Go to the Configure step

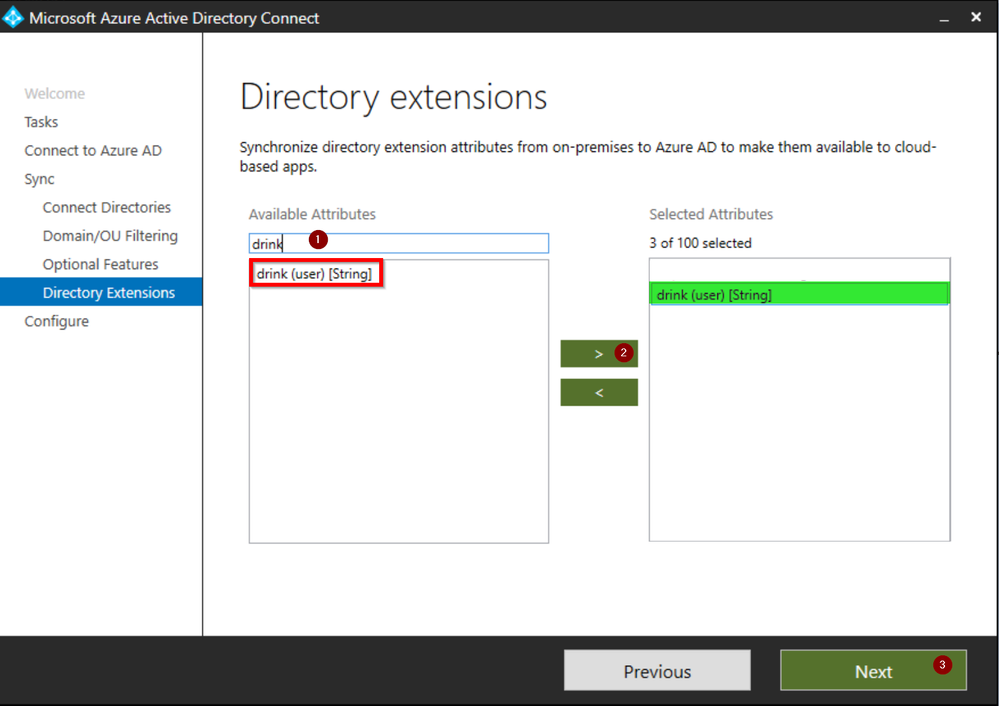point(57,321)
